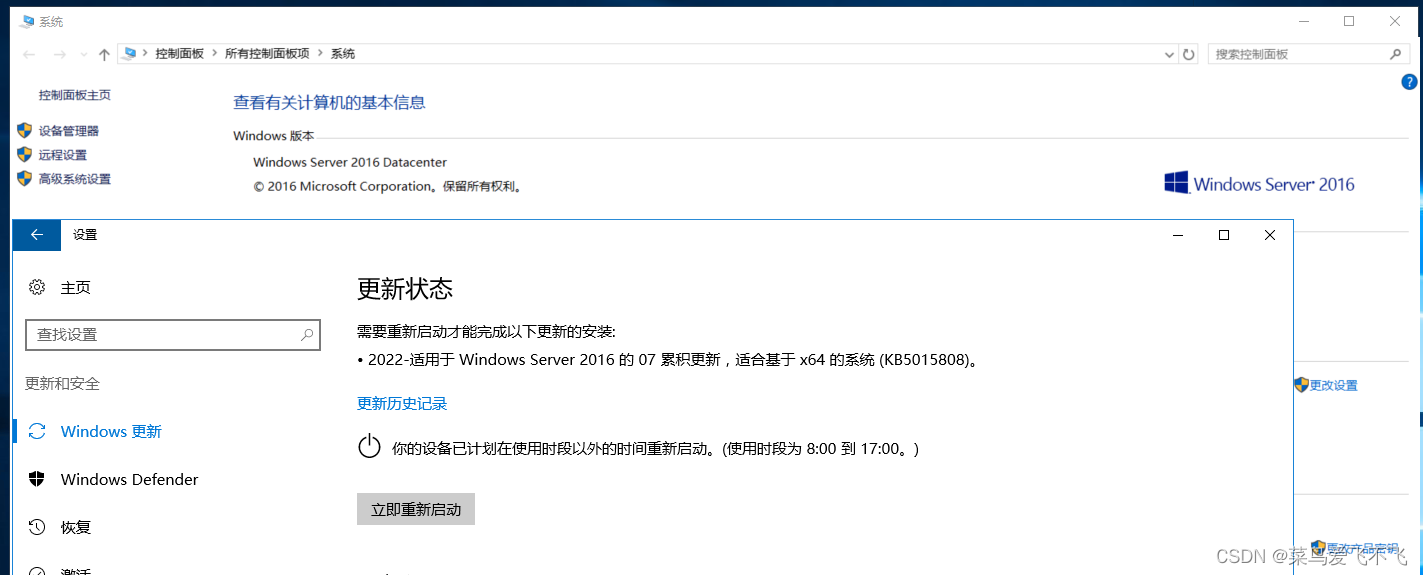
Task: Go back in the Settings window
Action: tap(37, 235)
